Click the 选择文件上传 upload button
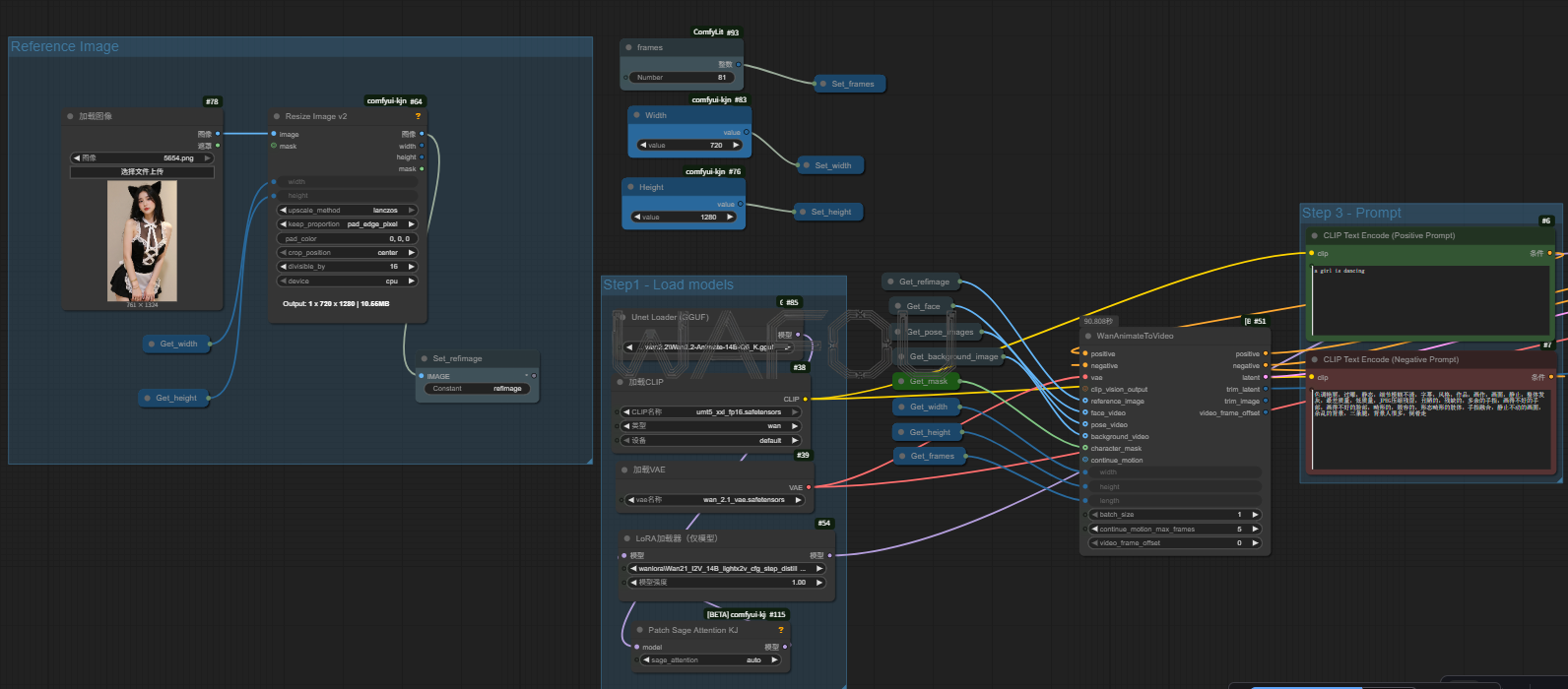The height and width of the screenshot is (689, 1568). coord(142,171)
